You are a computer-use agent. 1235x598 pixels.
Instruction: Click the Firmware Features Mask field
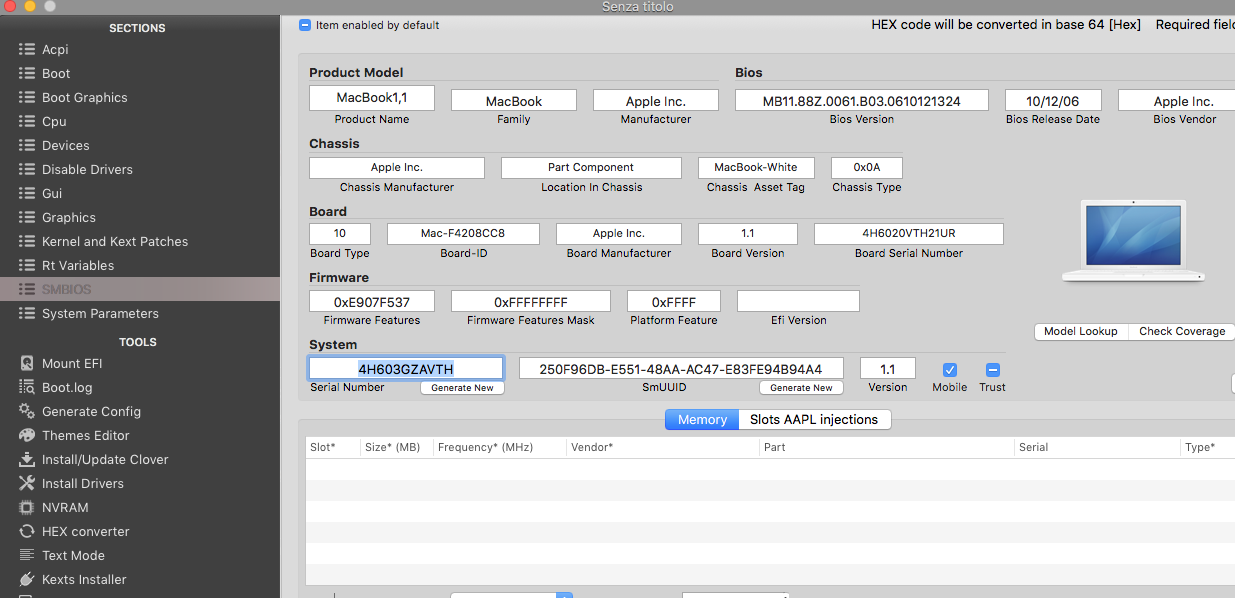(x=531, y=301)
